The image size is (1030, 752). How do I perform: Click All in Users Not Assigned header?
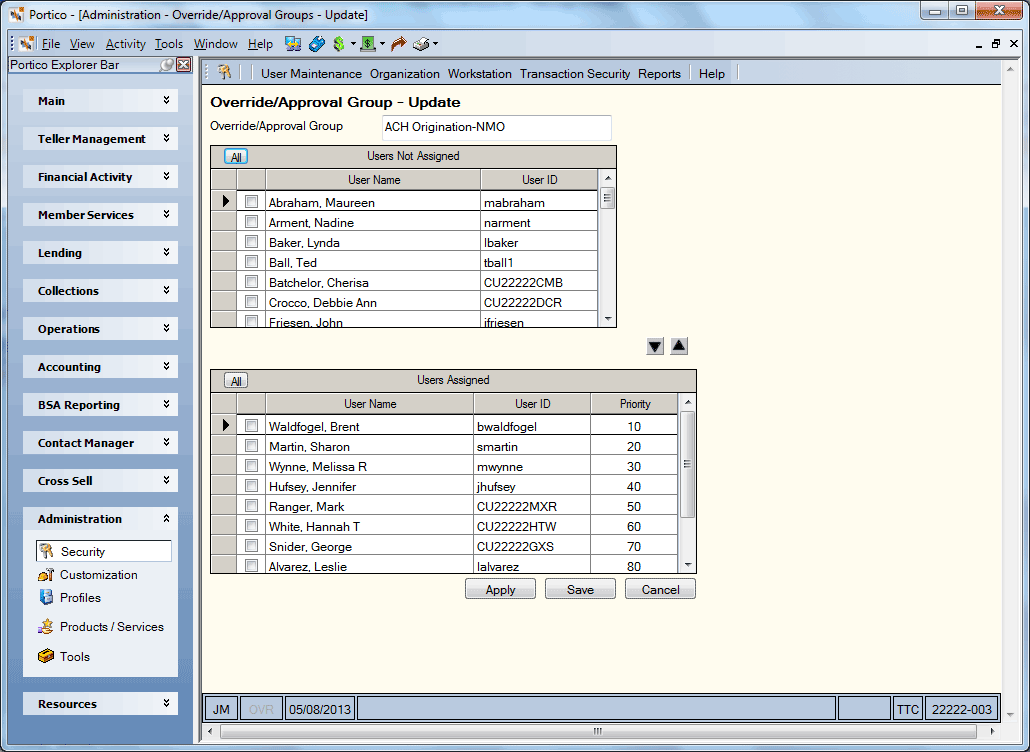(x=236, y=157)
